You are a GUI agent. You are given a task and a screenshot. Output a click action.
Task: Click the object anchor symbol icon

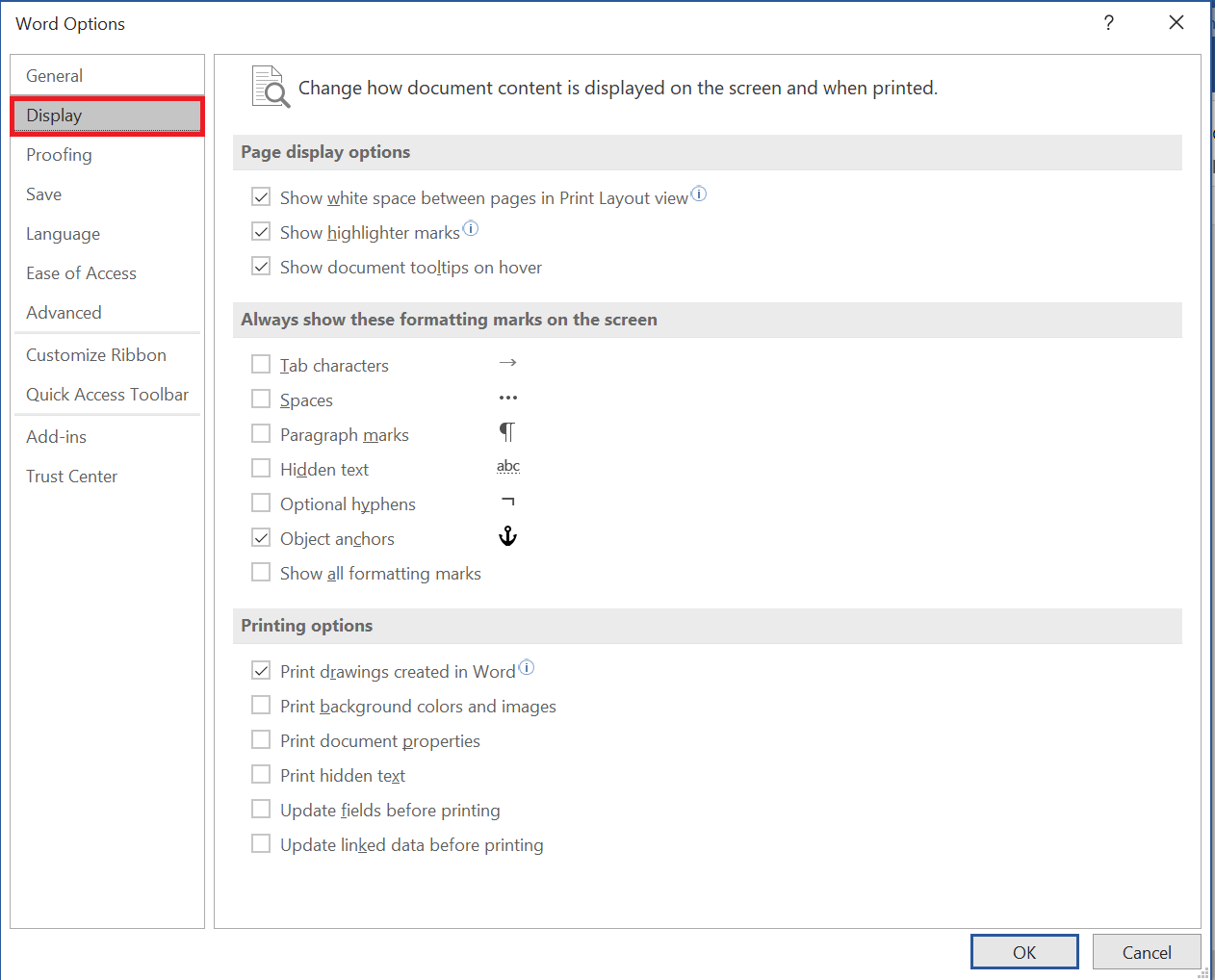click(x=507, y=537)
